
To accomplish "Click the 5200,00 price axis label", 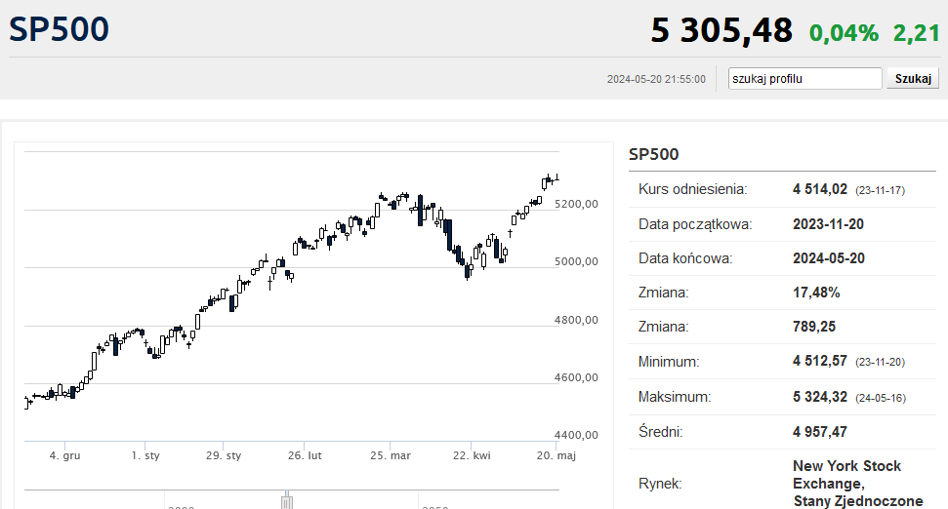I will 576,204.
